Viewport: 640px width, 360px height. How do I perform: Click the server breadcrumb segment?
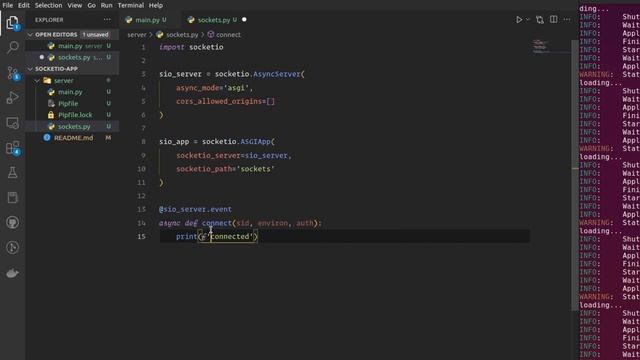137,35
